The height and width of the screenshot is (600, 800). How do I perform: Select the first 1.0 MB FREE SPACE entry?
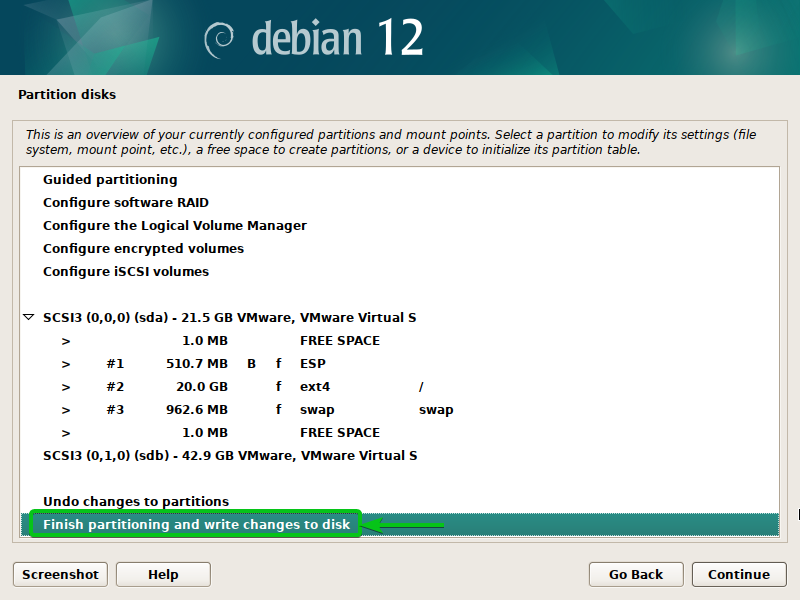340,341
